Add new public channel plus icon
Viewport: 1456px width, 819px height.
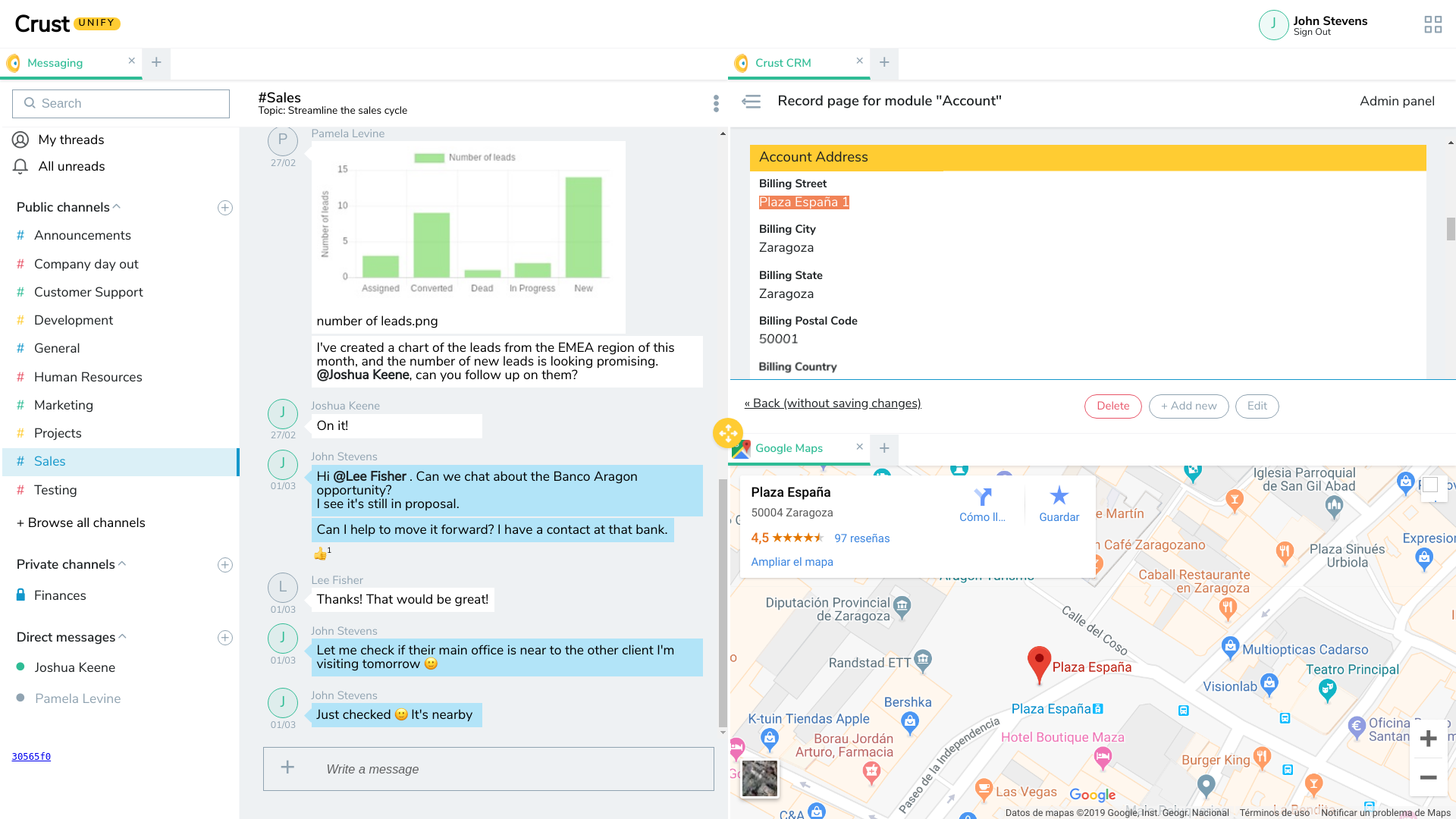coord(225,208)
